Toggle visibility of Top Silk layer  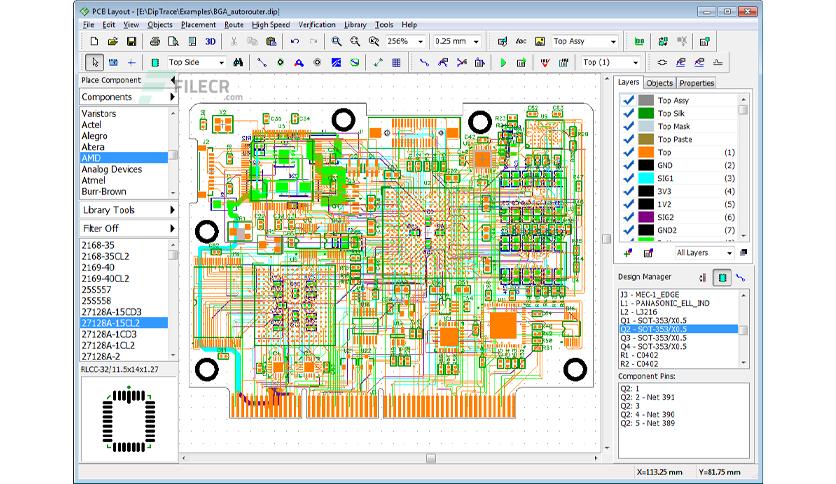click(629, 113)
